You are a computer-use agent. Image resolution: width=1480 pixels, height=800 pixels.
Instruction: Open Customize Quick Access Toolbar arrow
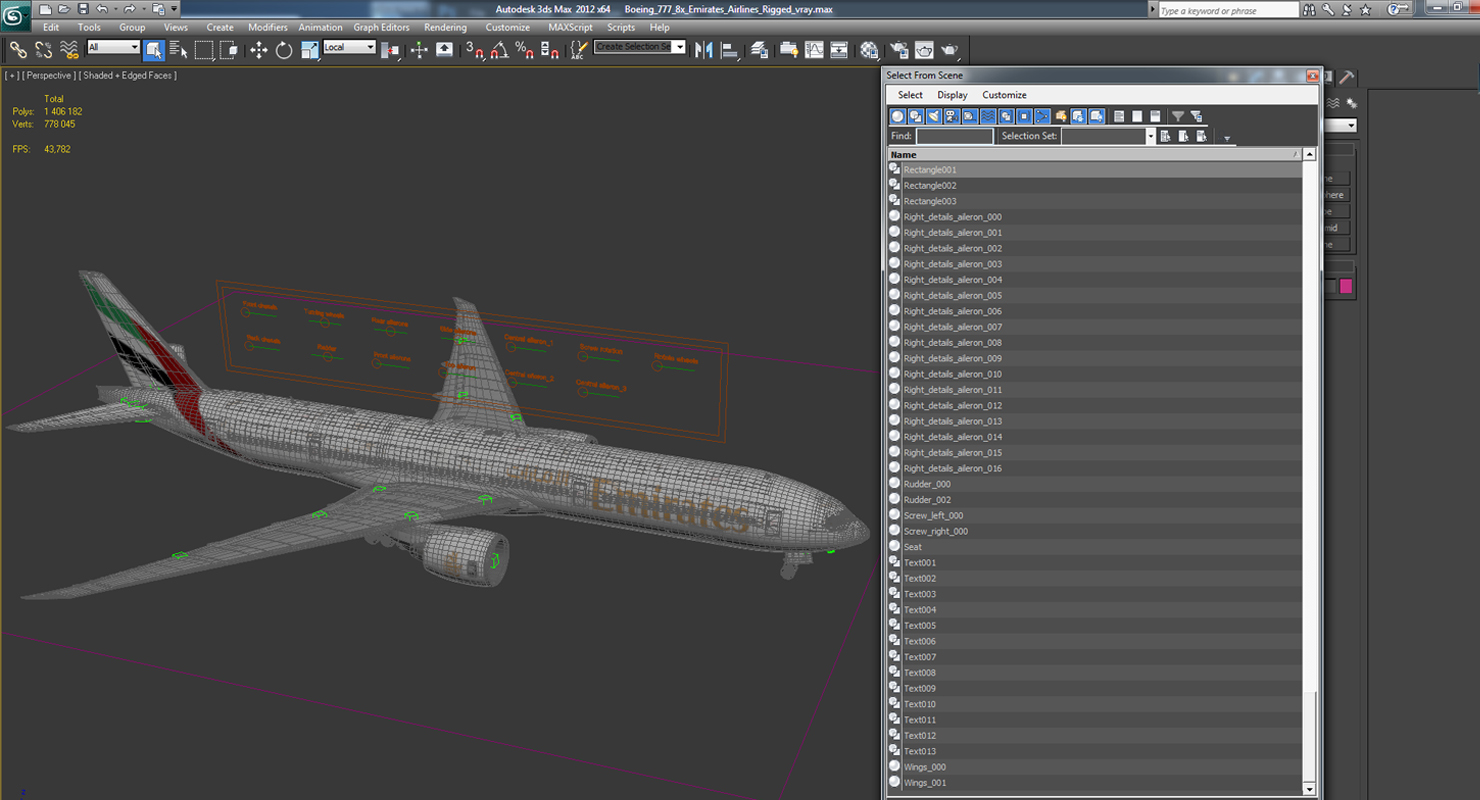click(x=174, y=9)
